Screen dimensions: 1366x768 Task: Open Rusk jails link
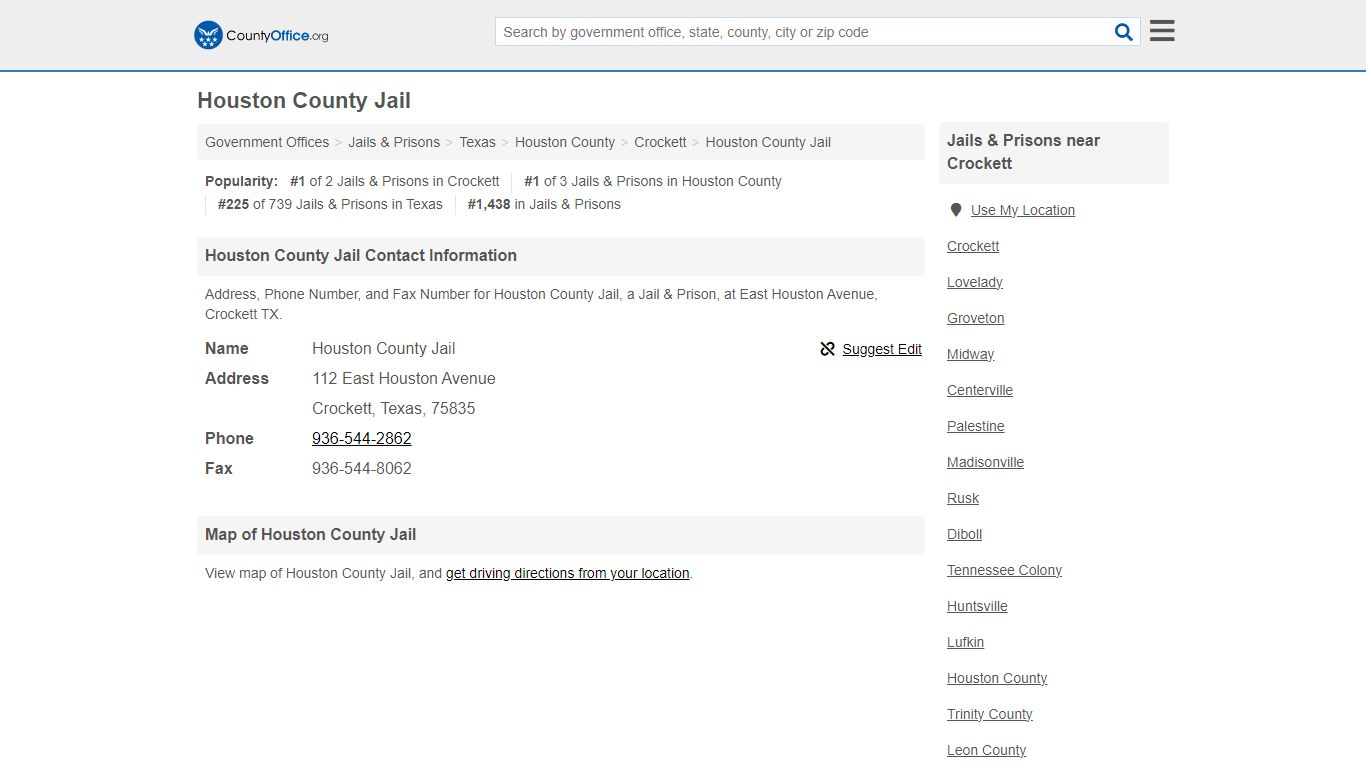click(x=963, y=498)
